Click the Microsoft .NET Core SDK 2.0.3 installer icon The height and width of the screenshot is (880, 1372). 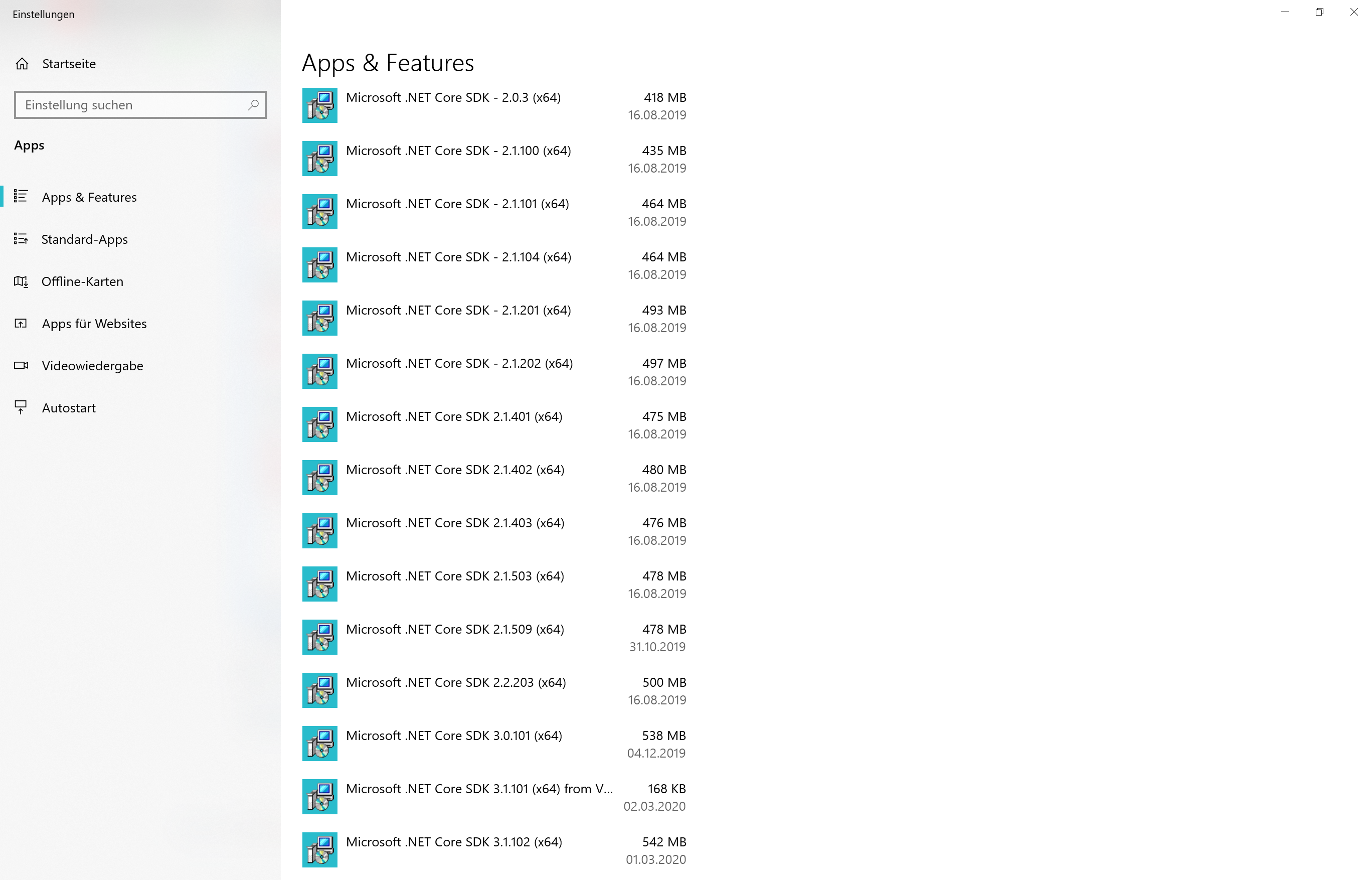pos(319,105)
